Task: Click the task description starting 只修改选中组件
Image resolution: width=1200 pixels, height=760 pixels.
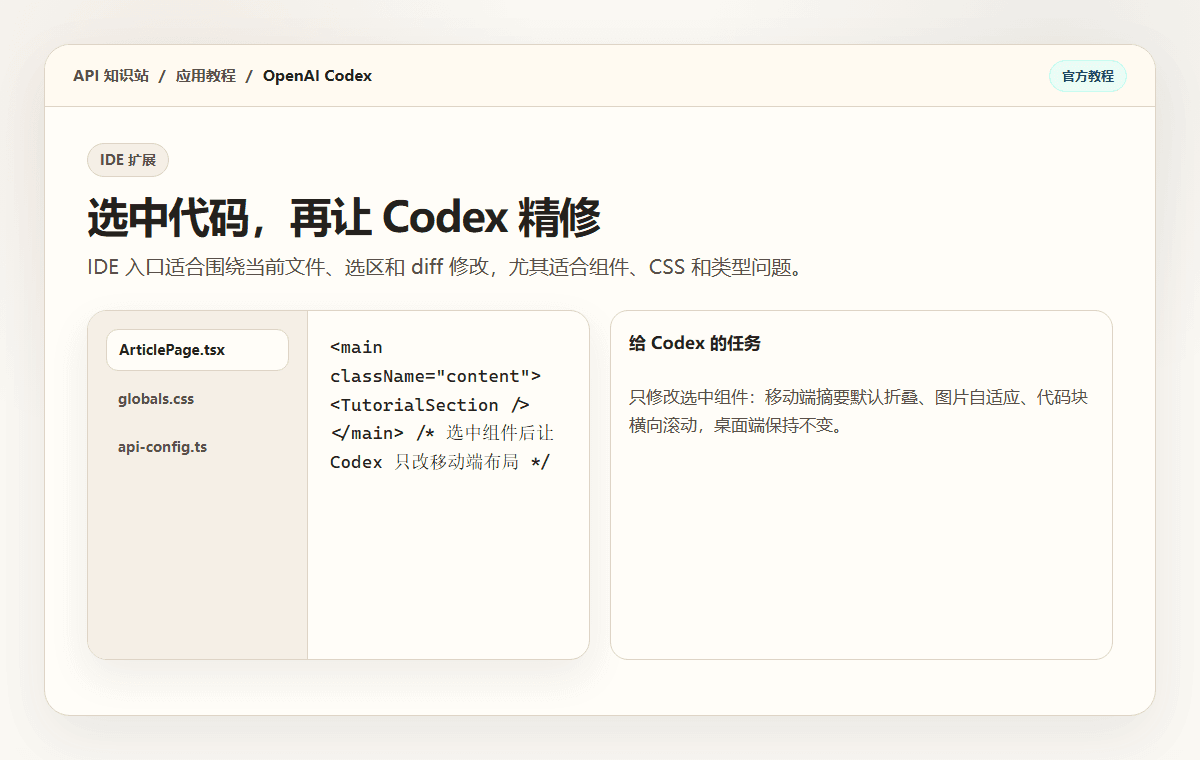Action: point(858,411)
